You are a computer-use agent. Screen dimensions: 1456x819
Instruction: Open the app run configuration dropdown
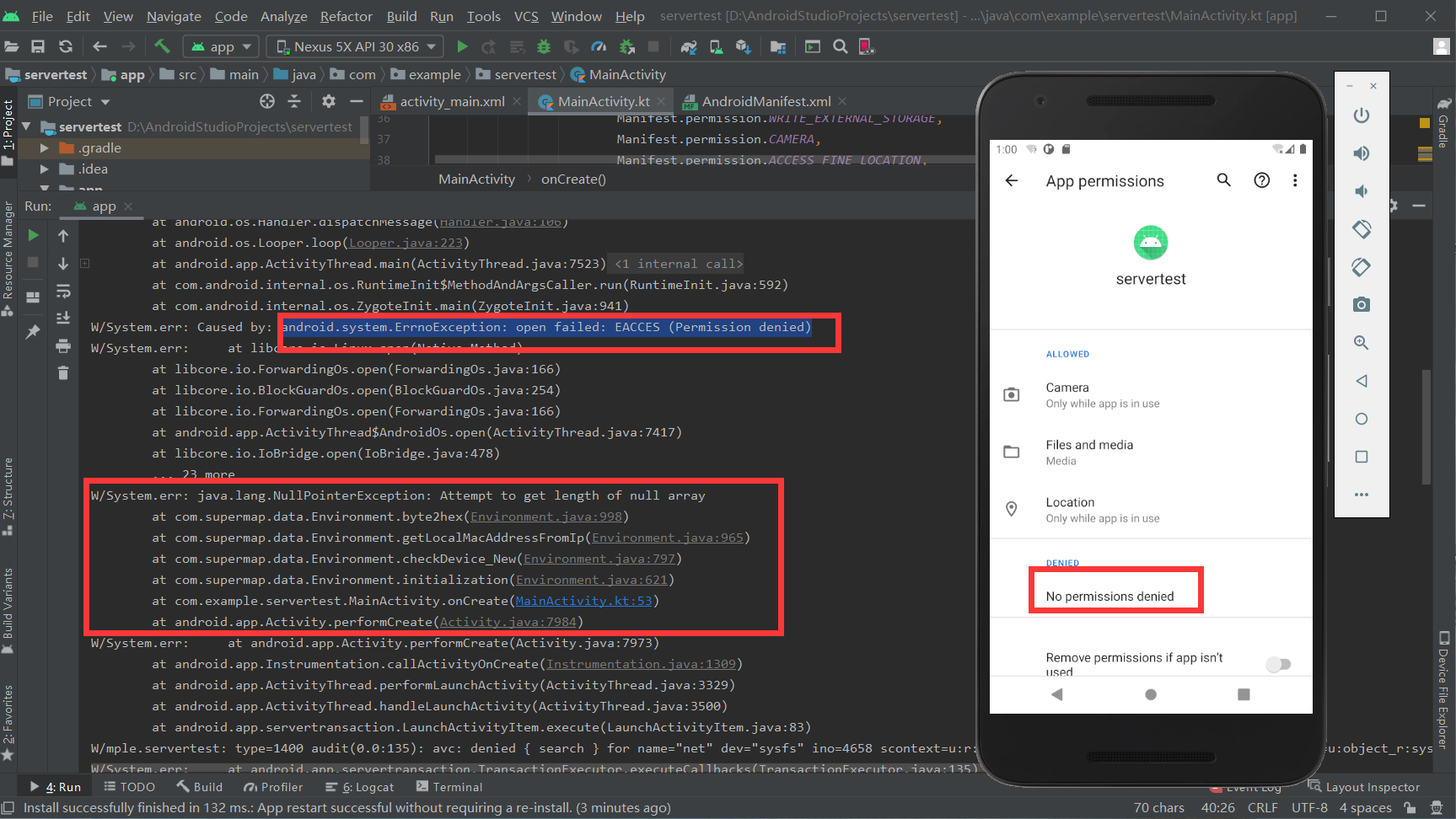point(223,46)
